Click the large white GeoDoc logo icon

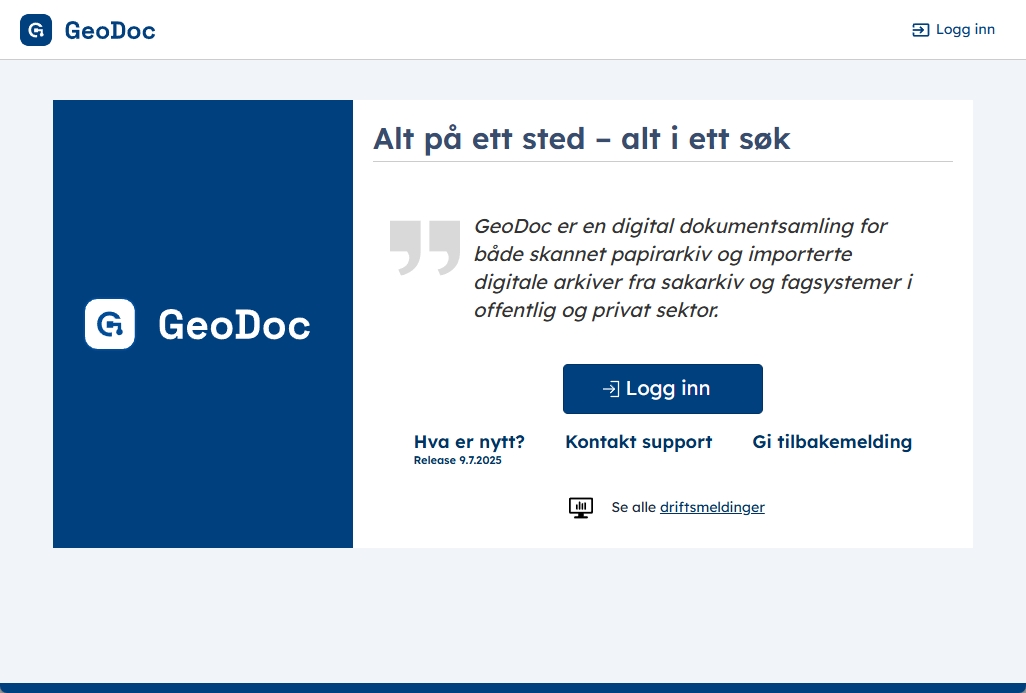(110, 324)
